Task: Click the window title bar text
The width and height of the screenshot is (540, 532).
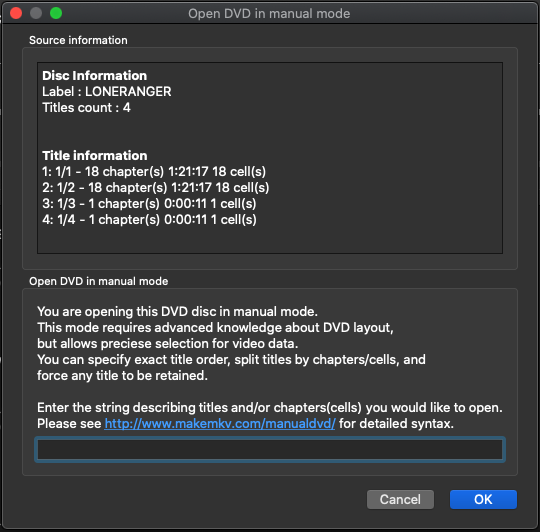Action: coord(269,14)
